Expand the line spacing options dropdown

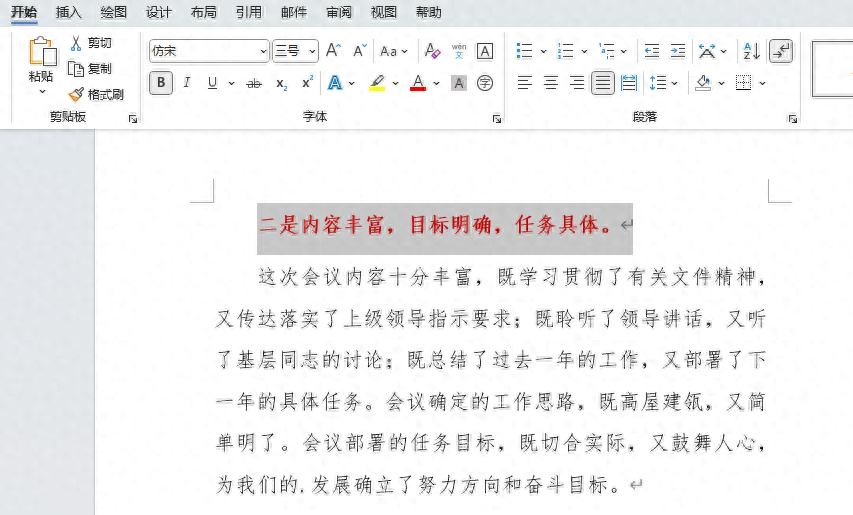click(675, 83)
